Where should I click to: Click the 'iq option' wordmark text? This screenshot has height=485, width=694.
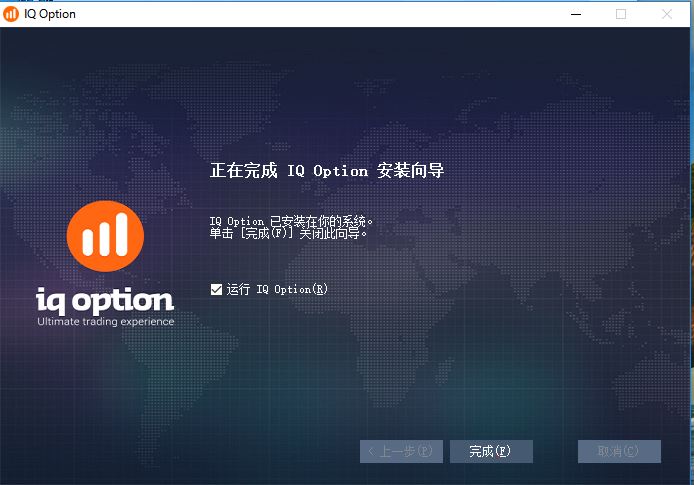pos(105,300)
